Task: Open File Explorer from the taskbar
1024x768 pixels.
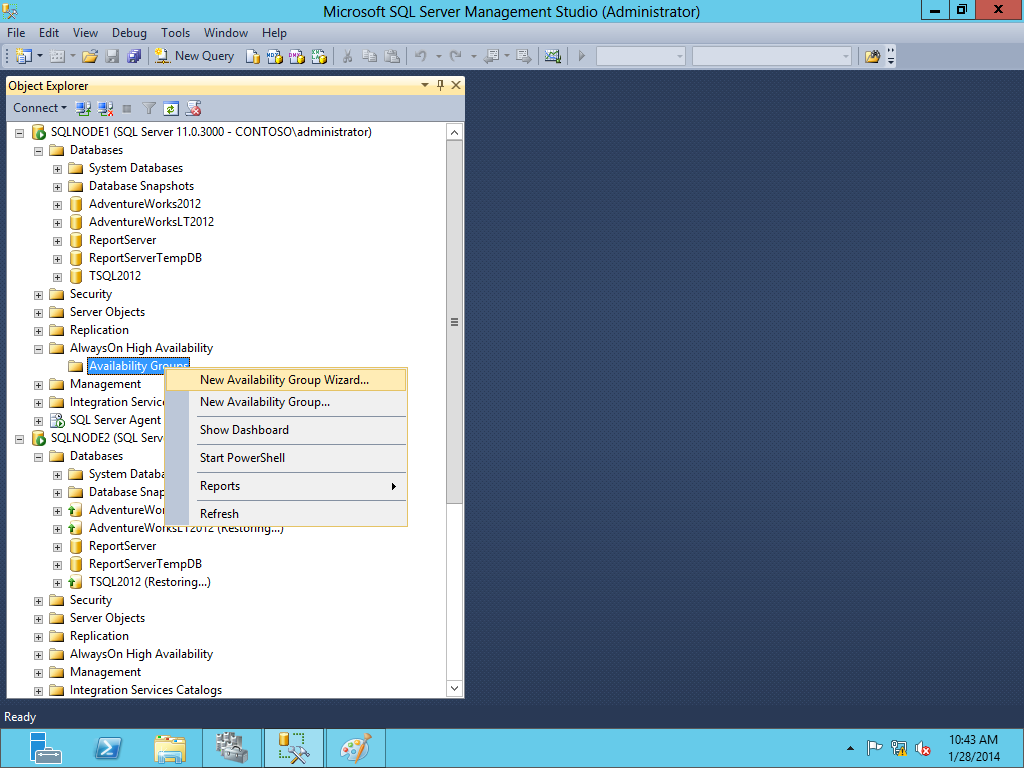Action: click(x=170, y=748)
